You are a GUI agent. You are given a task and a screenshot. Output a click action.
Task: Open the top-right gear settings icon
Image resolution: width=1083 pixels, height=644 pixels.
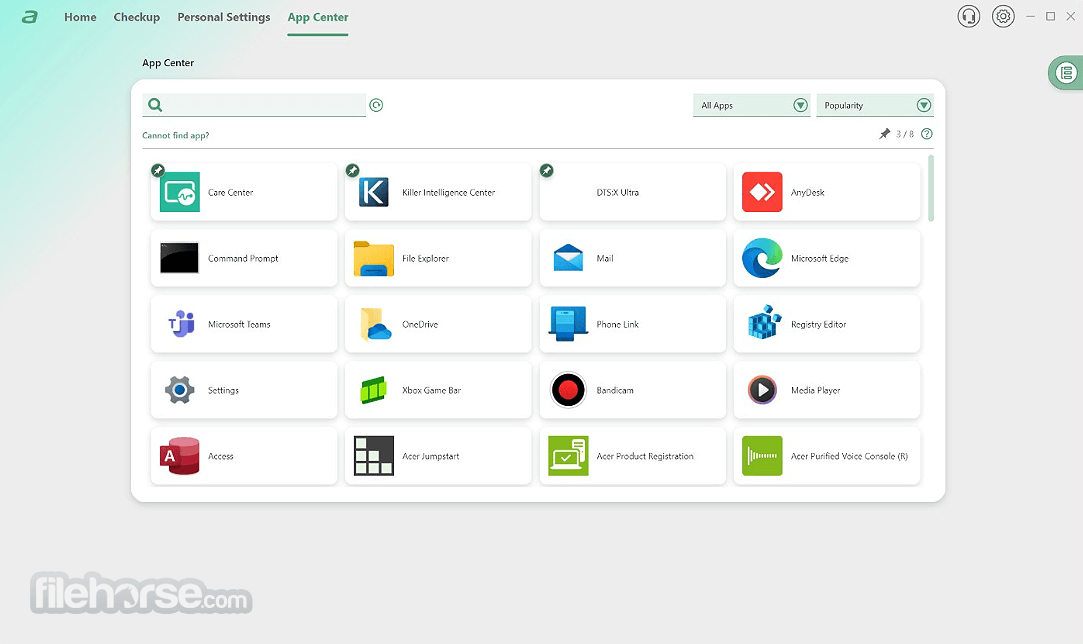coord(1003,16)
